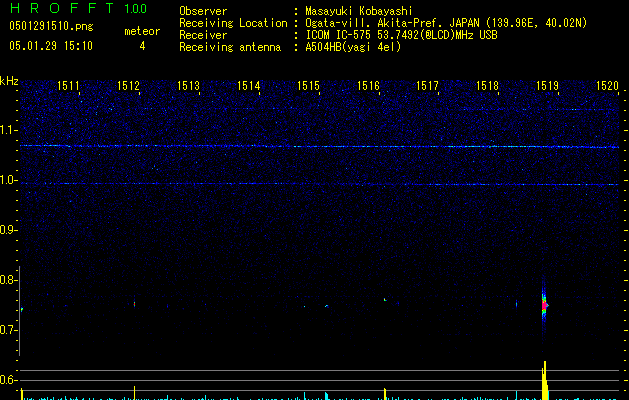Click the A504HB antenna description

[x=353, y=47]
